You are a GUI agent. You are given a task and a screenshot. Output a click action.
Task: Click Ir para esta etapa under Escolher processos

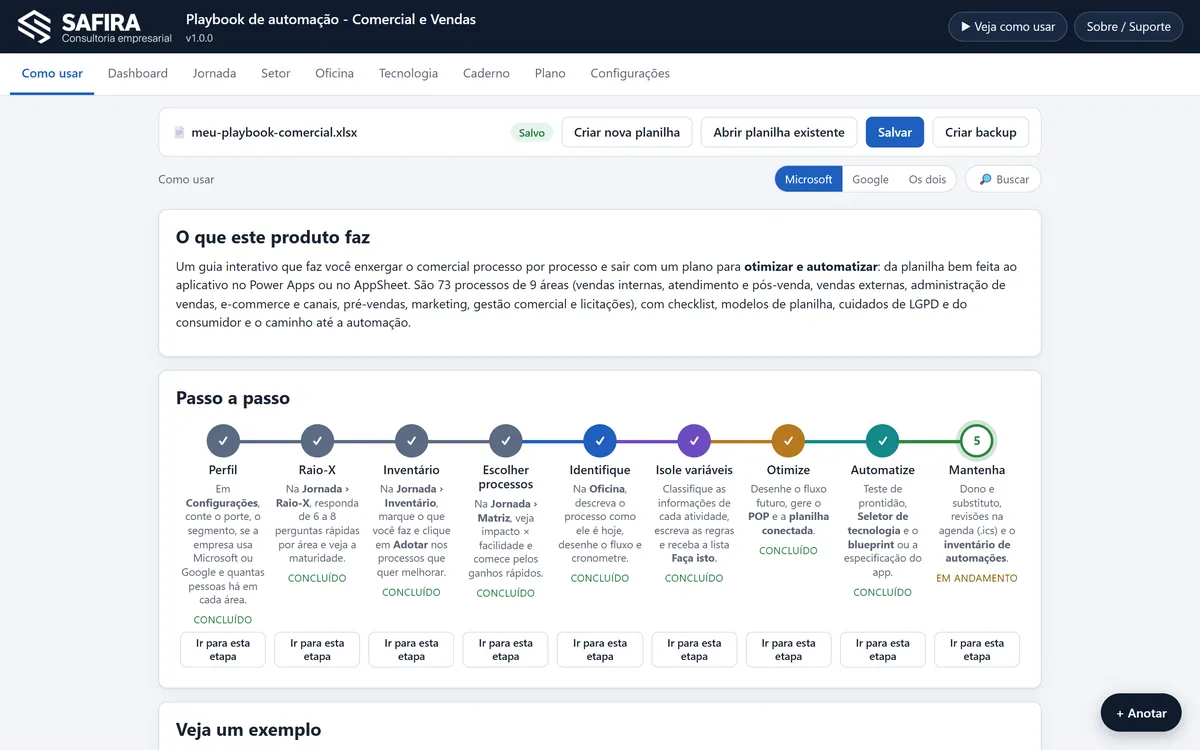506,650
